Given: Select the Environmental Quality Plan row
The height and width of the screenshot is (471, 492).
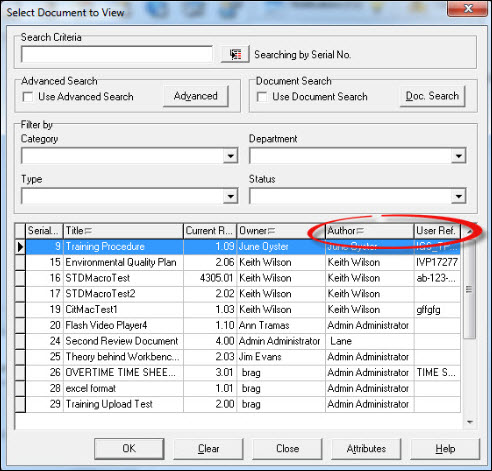Looking at the screenshot, I should (243, 262).
